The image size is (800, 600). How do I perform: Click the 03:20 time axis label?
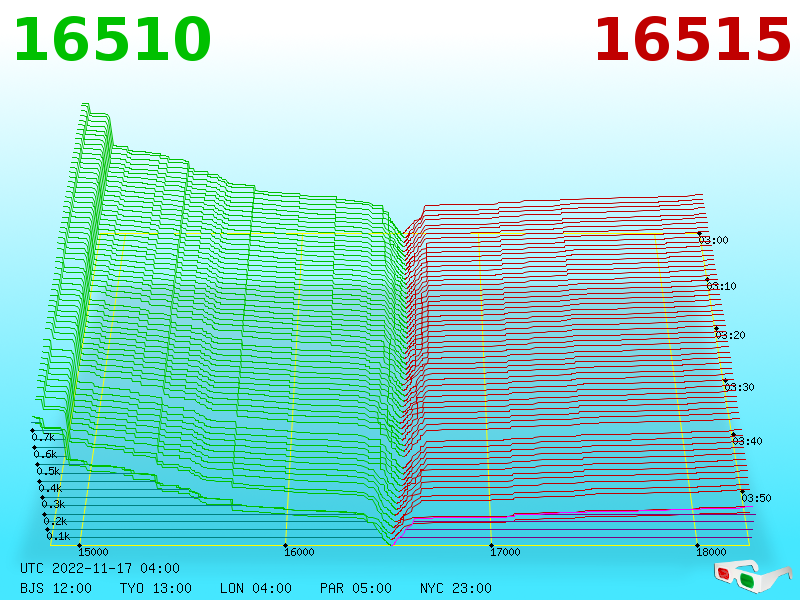[x=731, y=335]
